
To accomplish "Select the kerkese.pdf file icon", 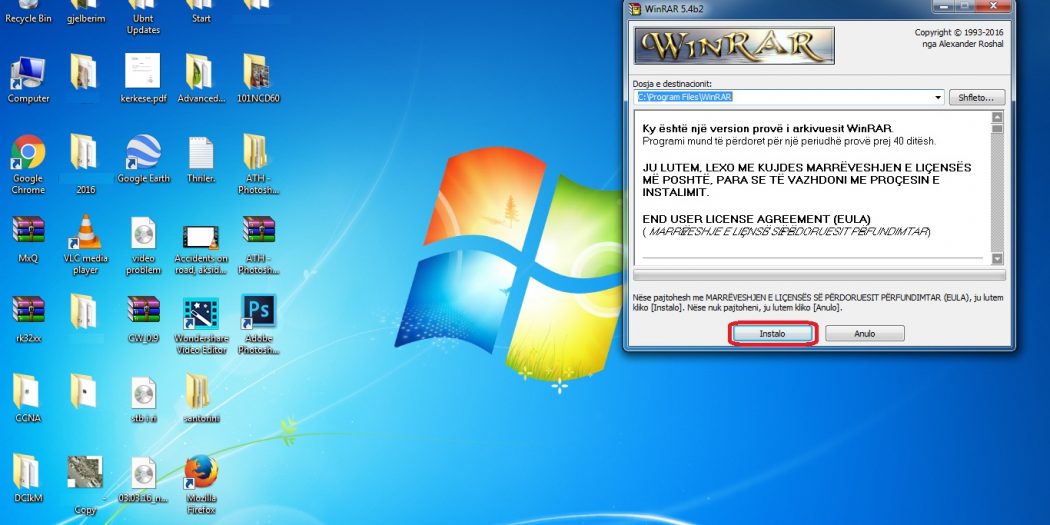I will [x=143, y=79].
